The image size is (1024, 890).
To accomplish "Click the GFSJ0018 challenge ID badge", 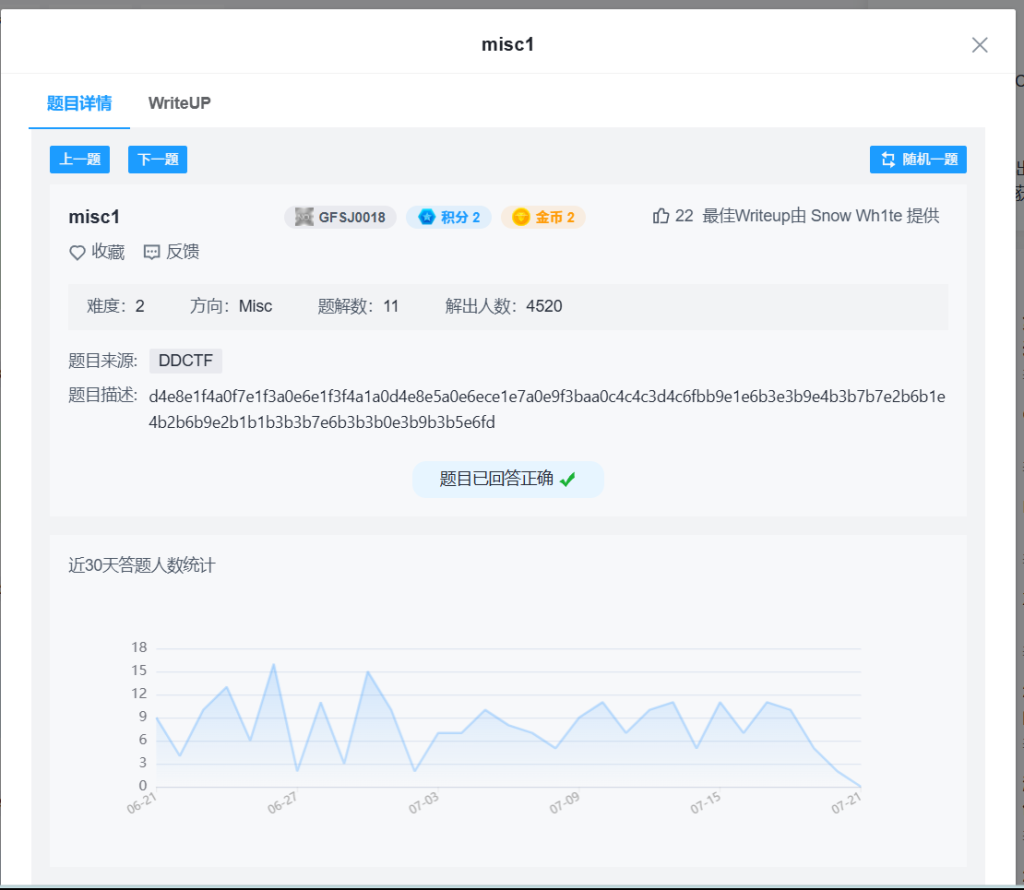I will click(x=340, y=217).
